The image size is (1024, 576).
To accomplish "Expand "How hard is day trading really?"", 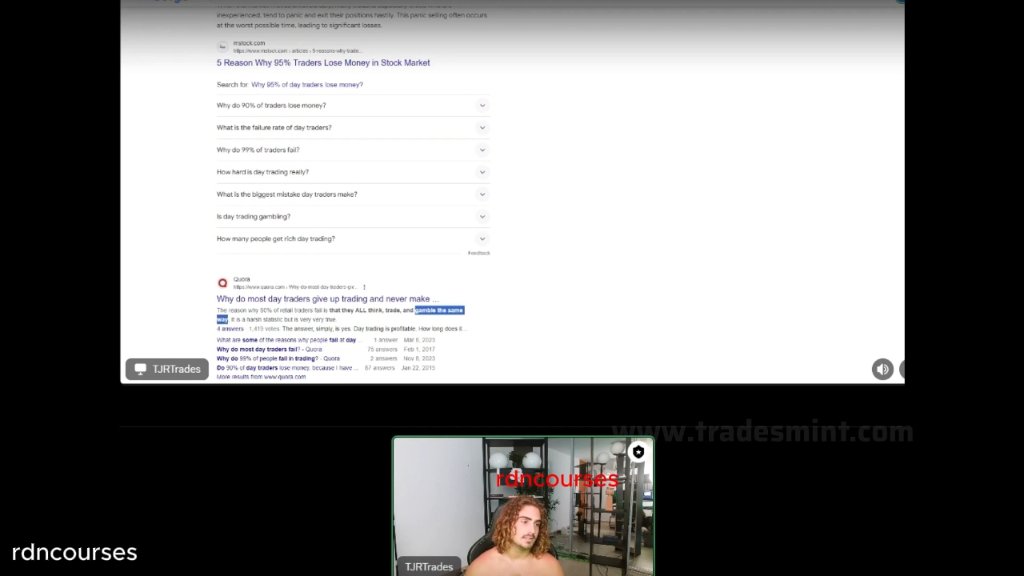I will [x=353, y=172].
